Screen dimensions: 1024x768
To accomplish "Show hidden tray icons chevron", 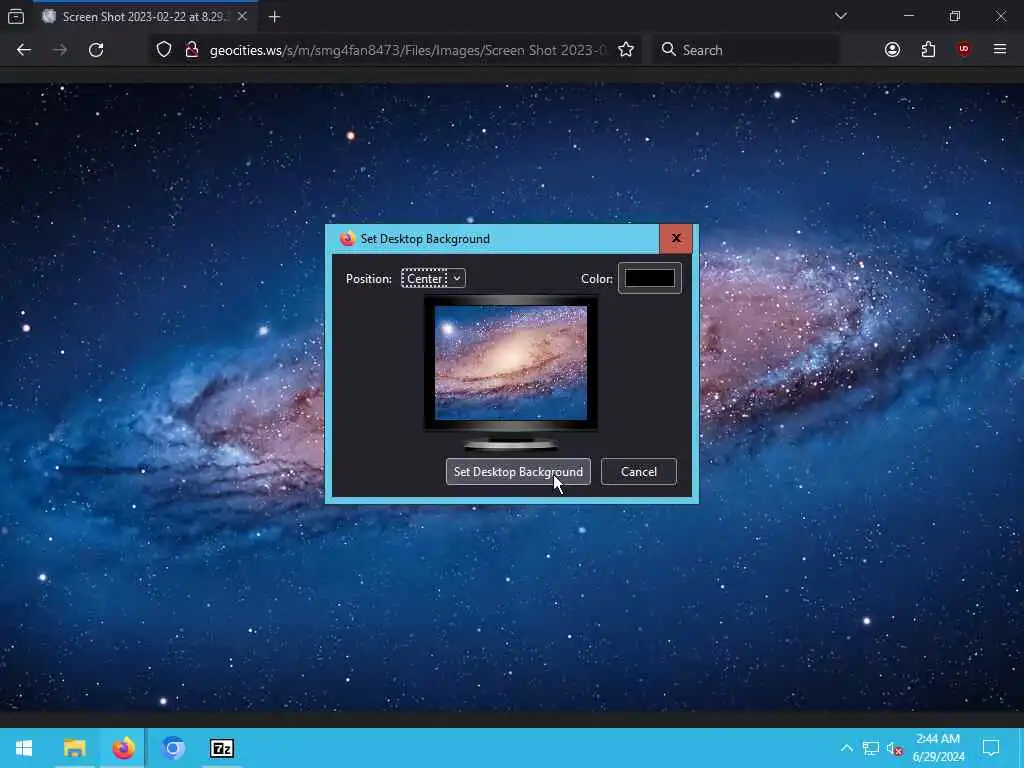I will click(846, 748).
